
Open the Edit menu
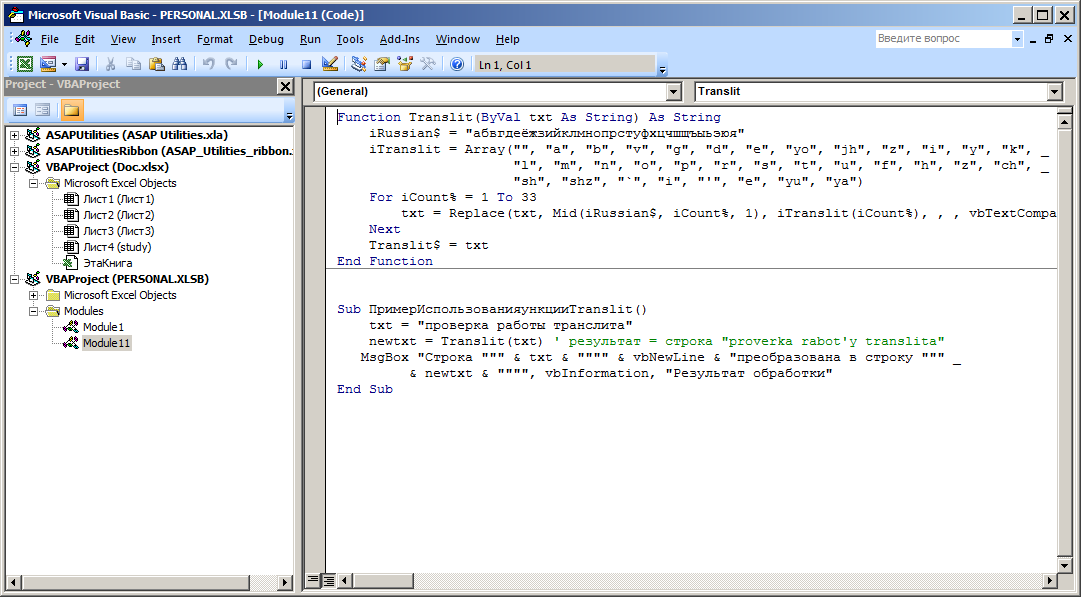[85, 39]
